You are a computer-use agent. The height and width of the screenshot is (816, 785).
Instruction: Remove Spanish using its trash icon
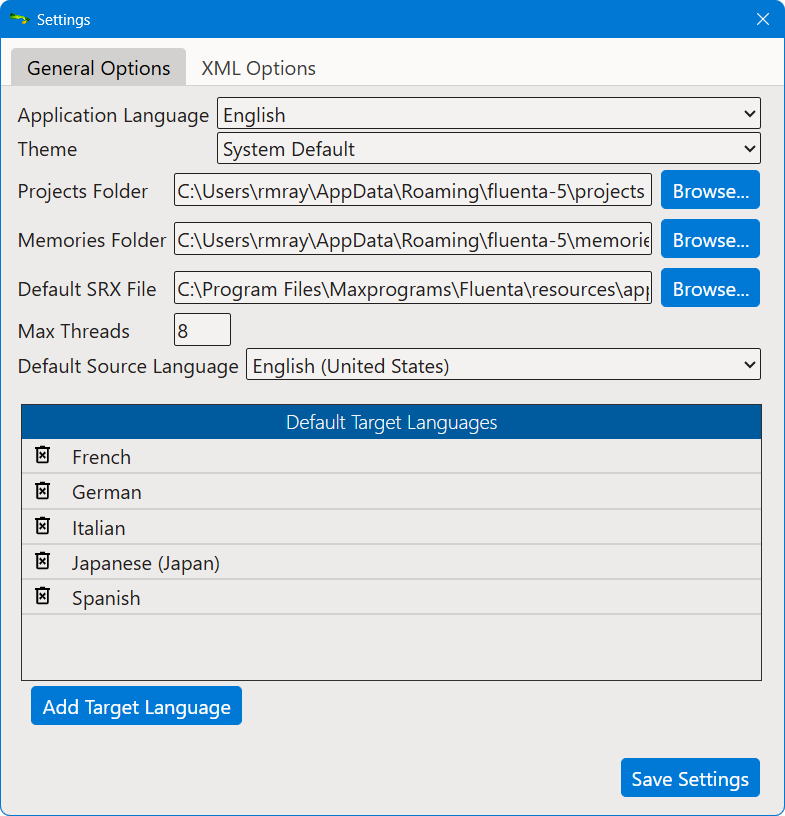43,595
